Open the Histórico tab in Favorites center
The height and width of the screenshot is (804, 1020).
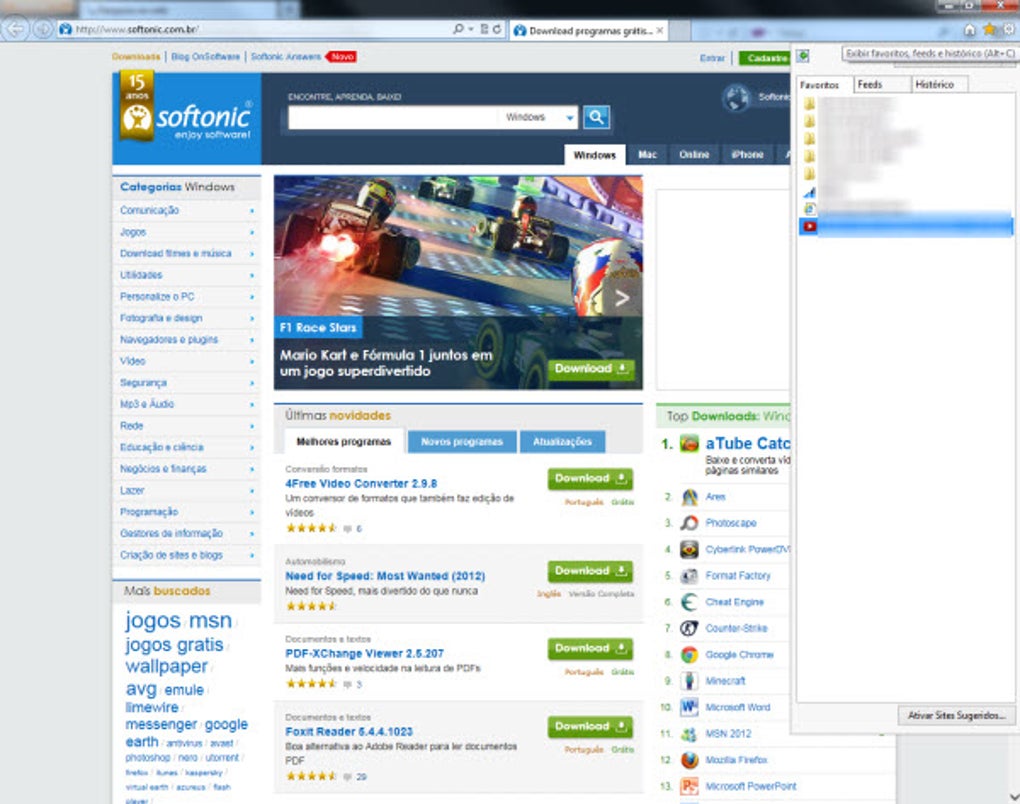[939, 84]
